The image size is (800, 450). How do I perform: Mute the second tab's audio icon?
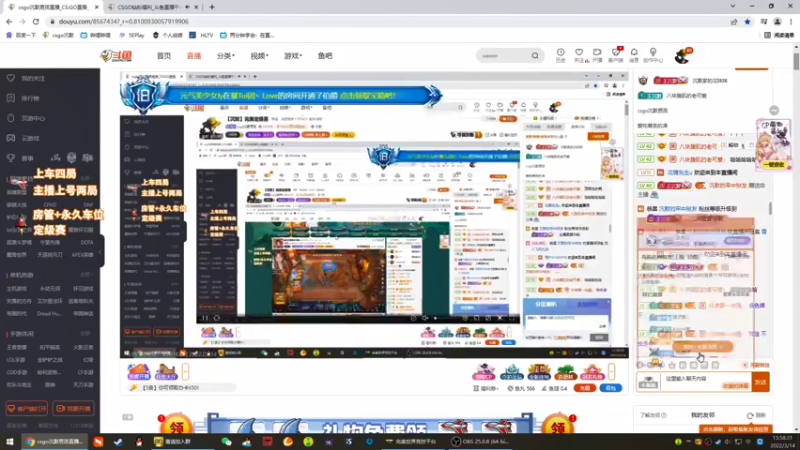188,7
